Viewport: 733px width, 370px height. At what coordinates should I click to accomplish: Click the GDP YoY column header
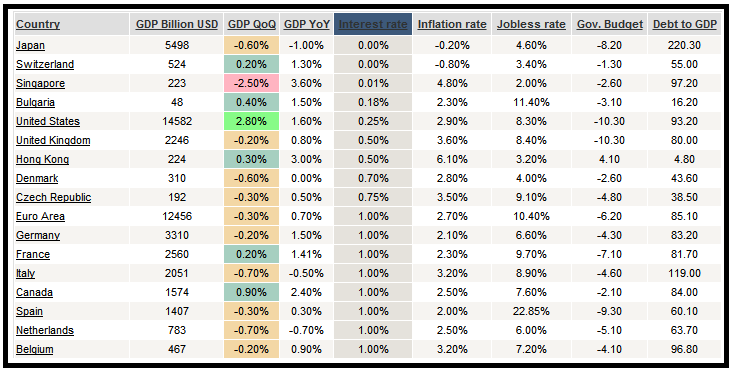(307, 24)
